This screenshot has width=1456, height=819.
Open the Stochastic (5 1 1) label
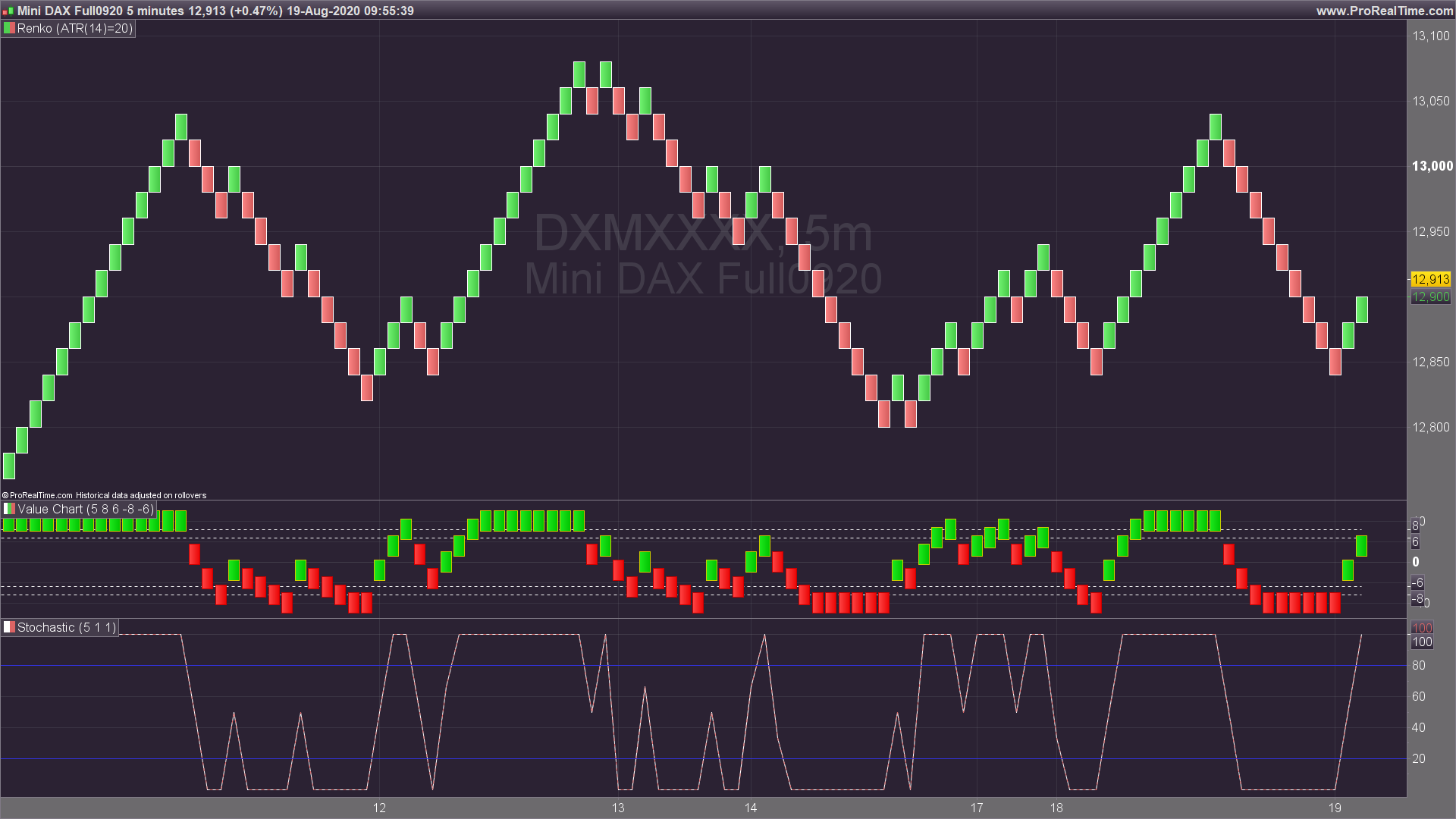(x=67, y=627)
